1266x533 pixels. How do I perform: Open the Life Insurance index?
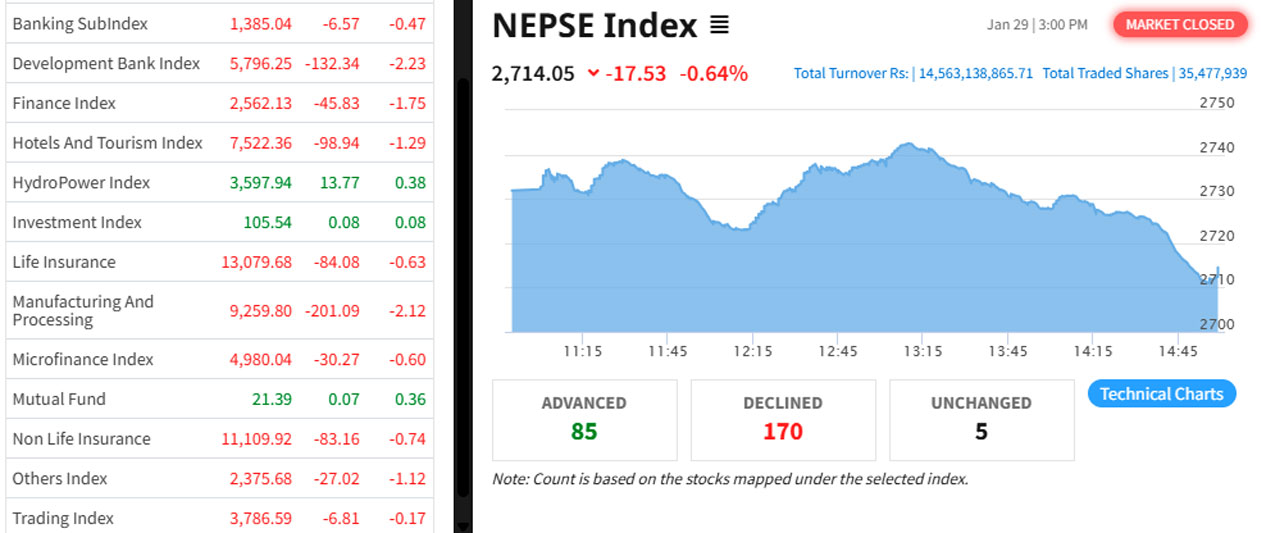[64, 262]
